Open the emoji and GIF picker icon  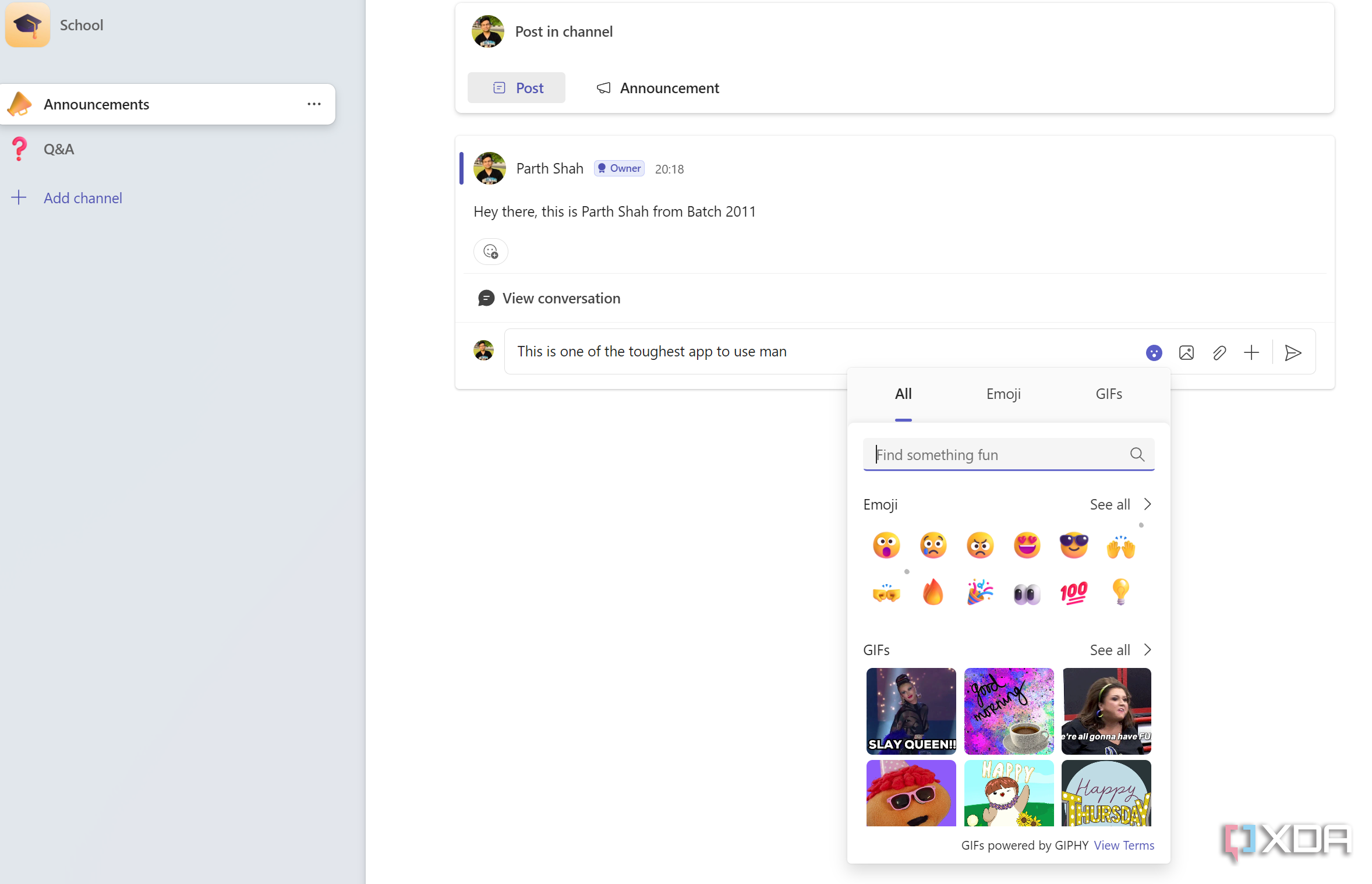pyautogui.click(x=1154, y=353)
